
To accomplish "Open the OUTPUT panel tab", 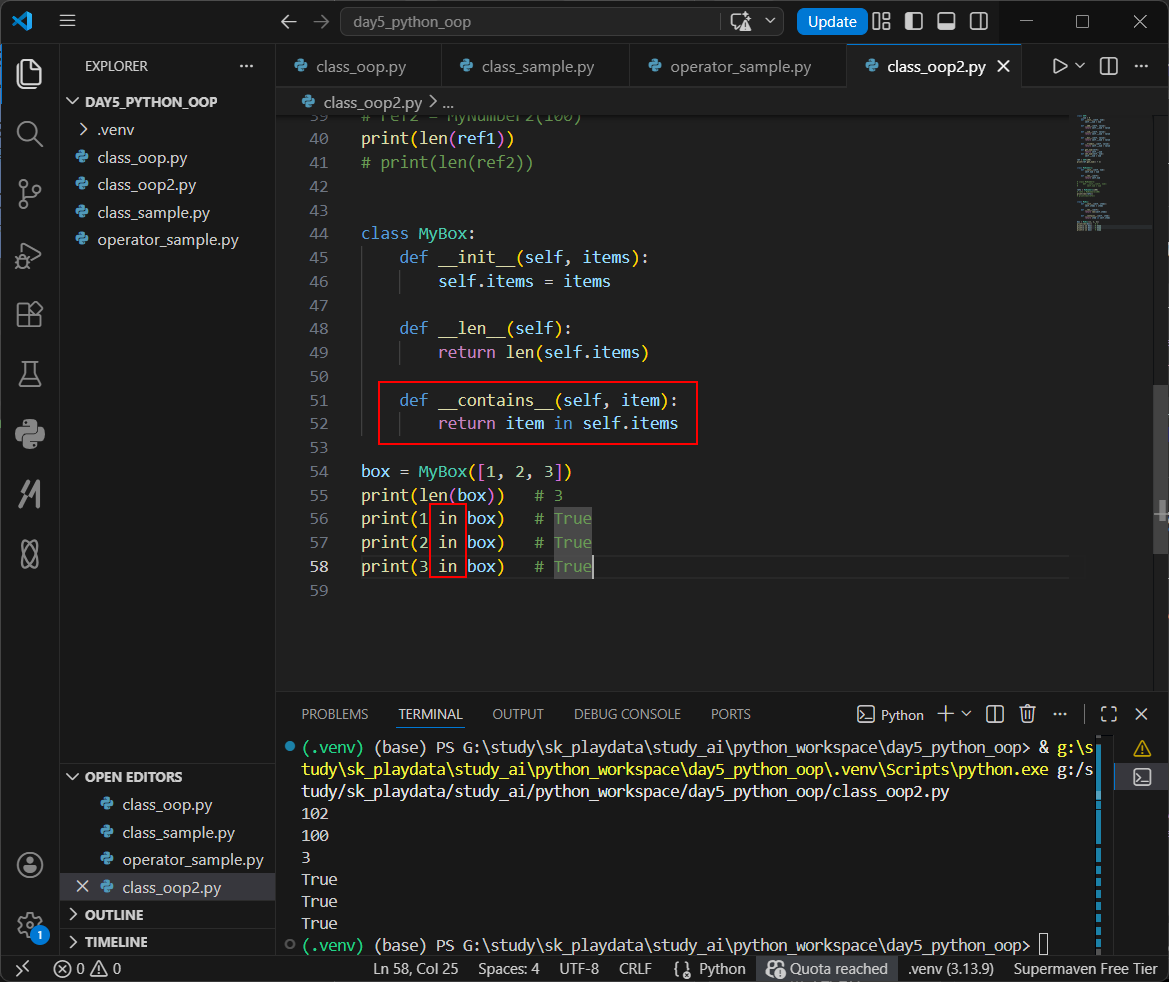I will [517, 714].
